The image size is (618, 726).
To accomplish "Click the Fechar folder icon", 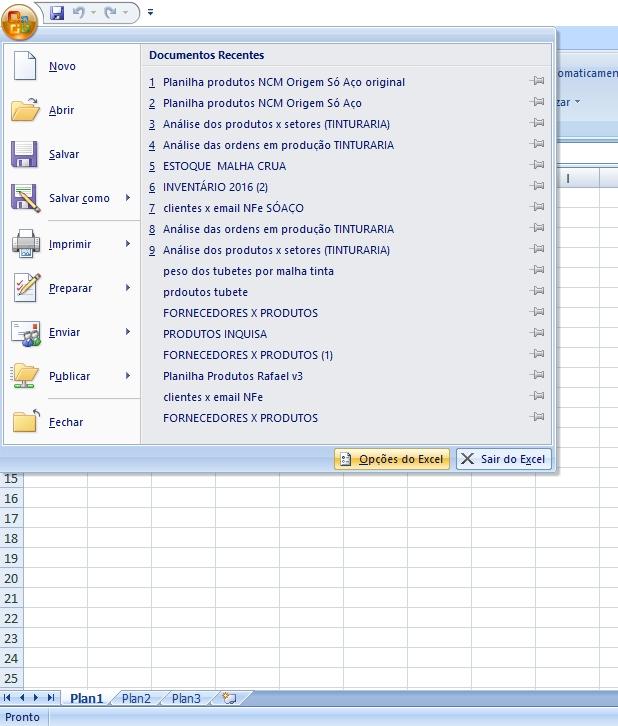I will coord(26,421).
